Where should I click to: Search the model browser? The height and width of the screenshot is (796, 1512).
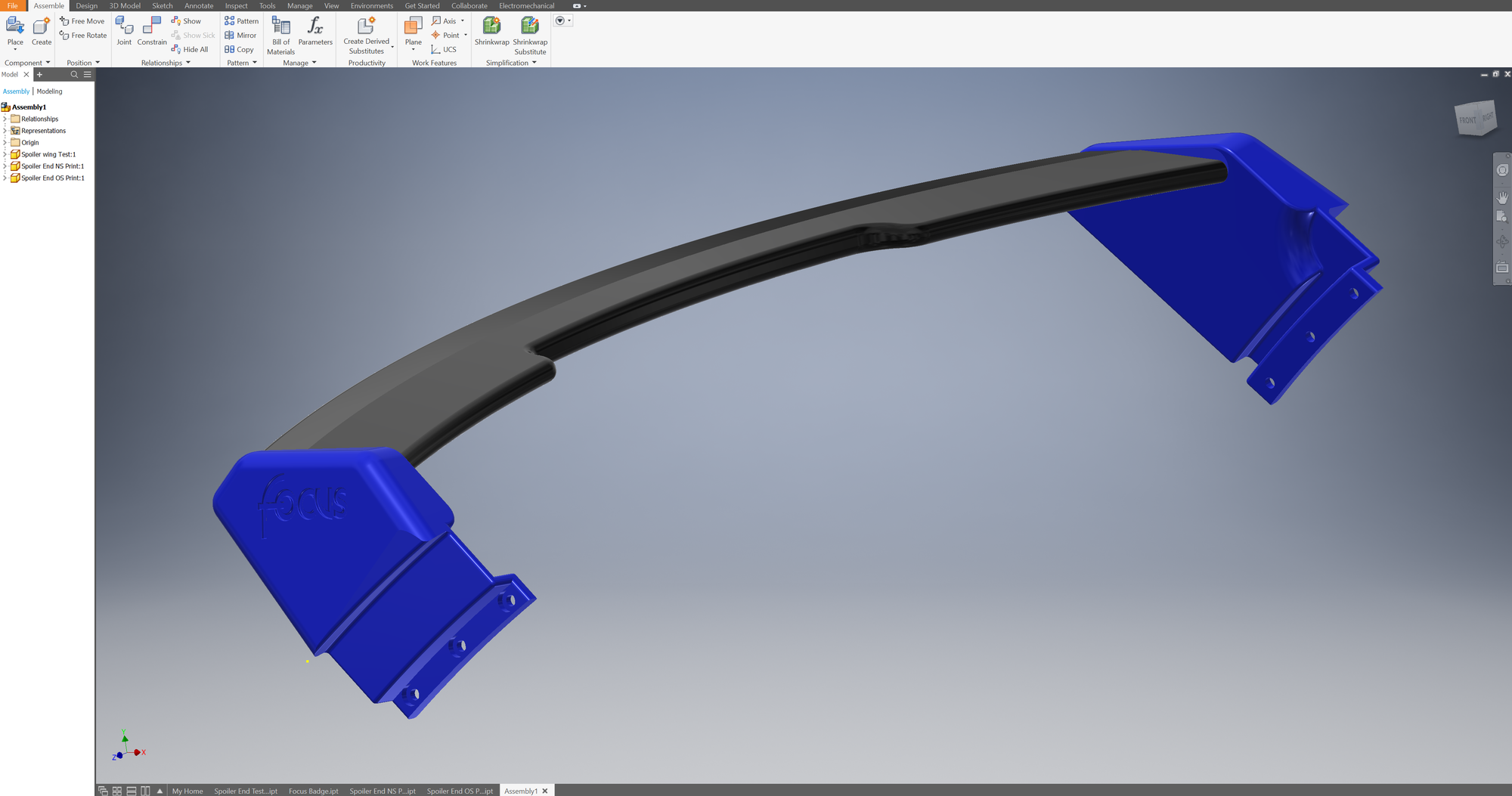[74, 75]
